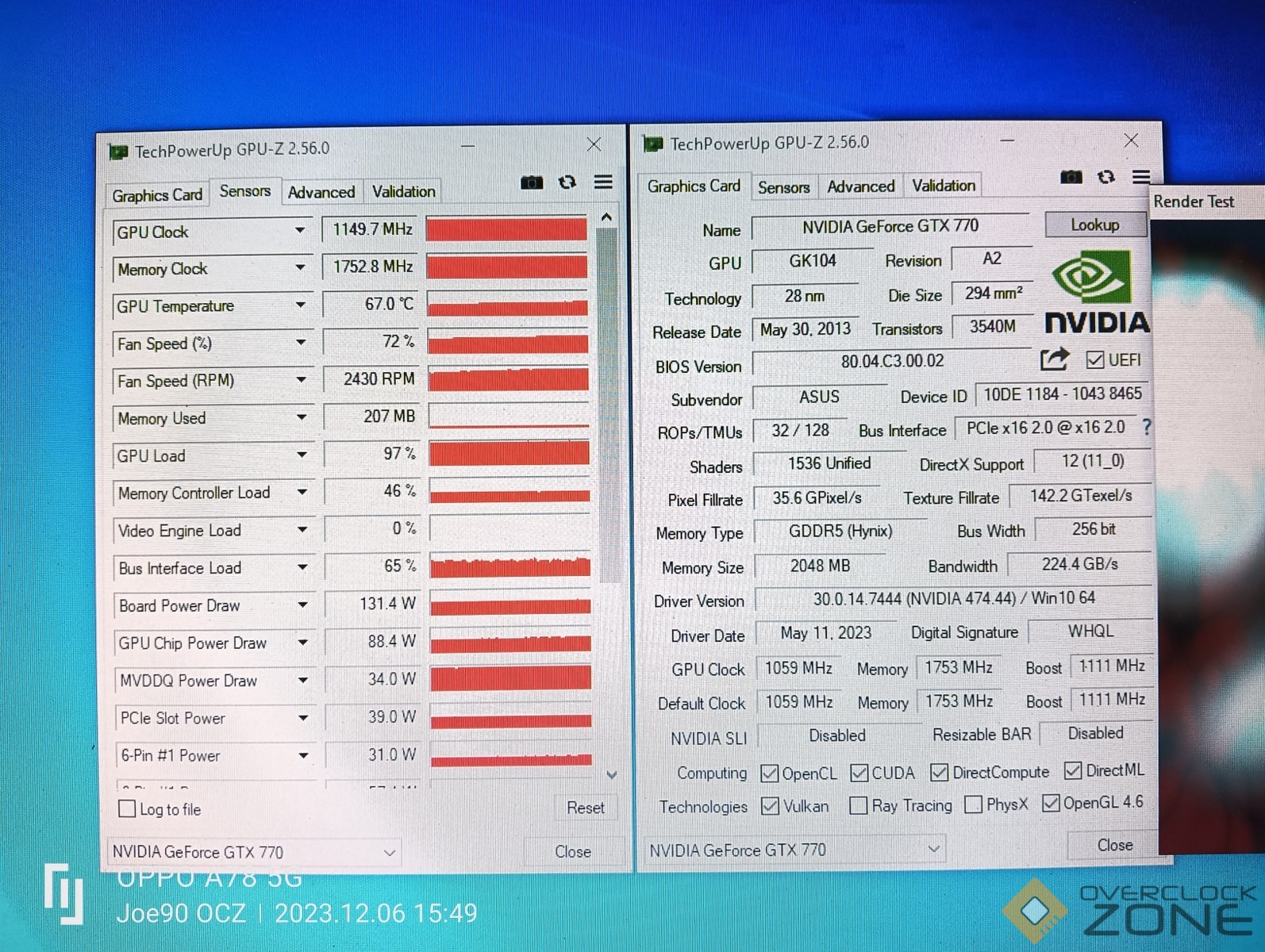
Task: Open the MVDDQ Power Draw dropdown
Action: pyautogui.click(x=303, y=680)
